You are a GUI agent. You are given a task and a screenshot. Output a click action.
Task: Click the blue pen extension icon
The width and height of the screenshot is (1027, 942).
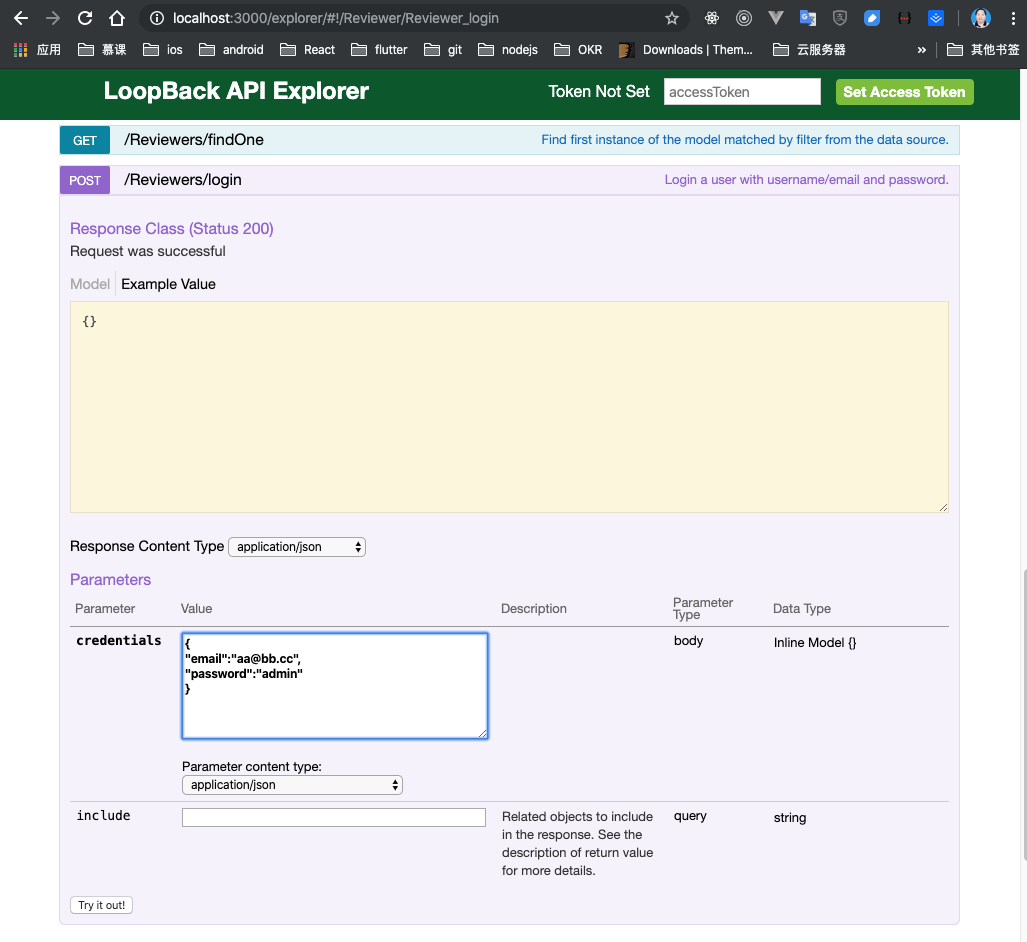click(x=872, y=18)
